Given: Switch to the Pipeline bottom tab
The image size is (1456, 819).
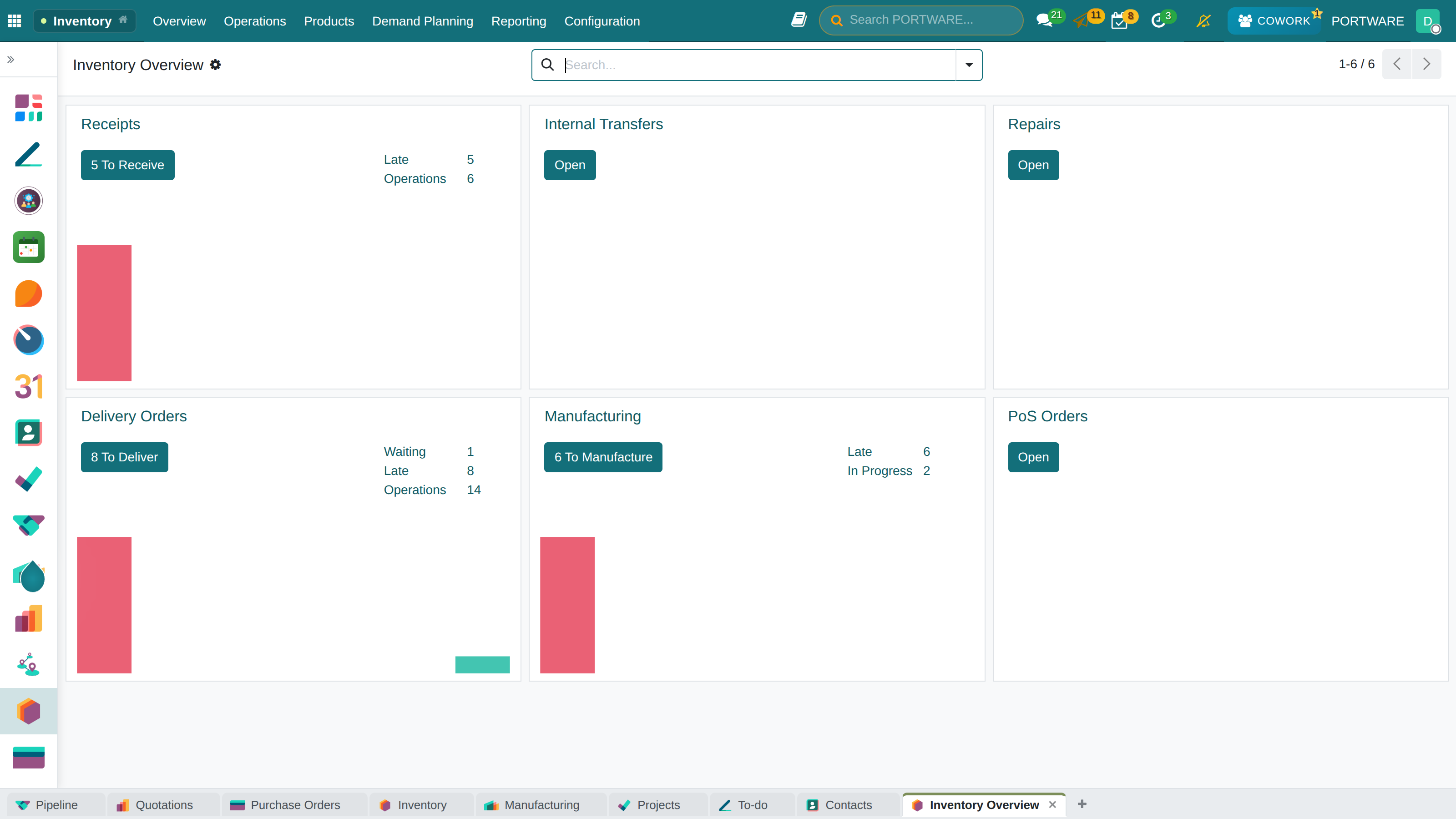Looking at the screenshot, I should [x=56, y=805].
